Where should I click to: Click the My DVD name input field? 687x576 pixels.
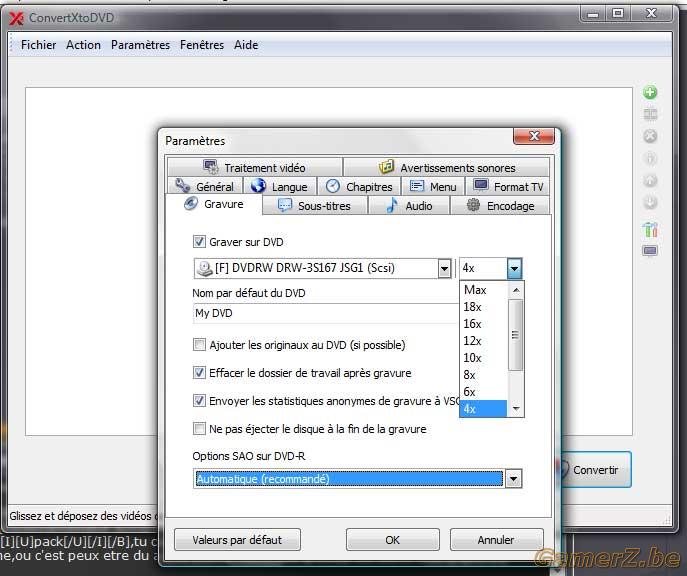point(326,314)
